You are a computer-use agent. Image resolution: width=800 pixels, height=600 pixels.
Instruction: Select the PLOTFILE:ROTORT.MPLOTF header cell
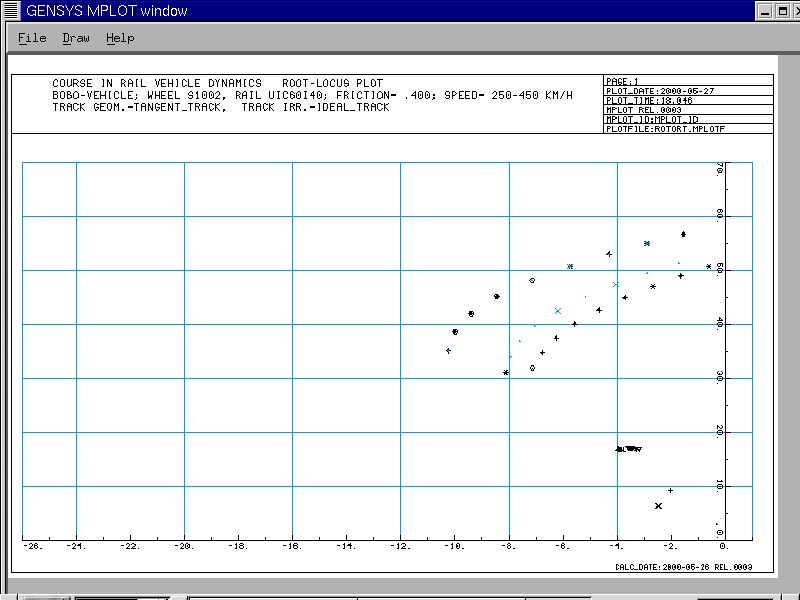click(688, 129)
